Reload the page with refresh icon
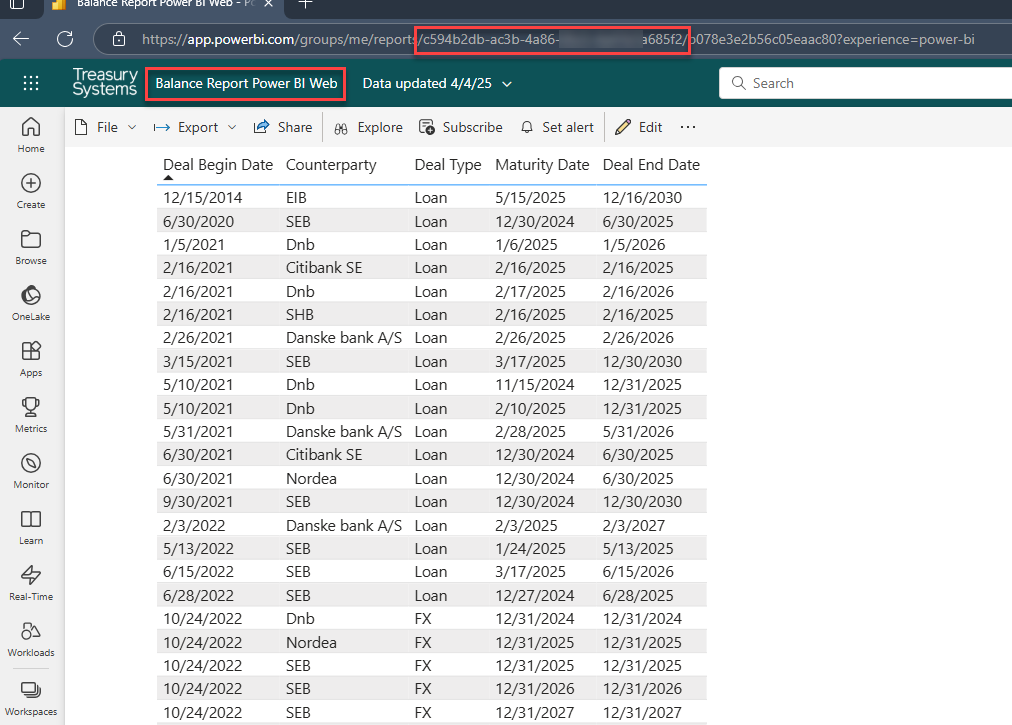The height and width of the screenshot is (725, 1012). tap(65, 39)
